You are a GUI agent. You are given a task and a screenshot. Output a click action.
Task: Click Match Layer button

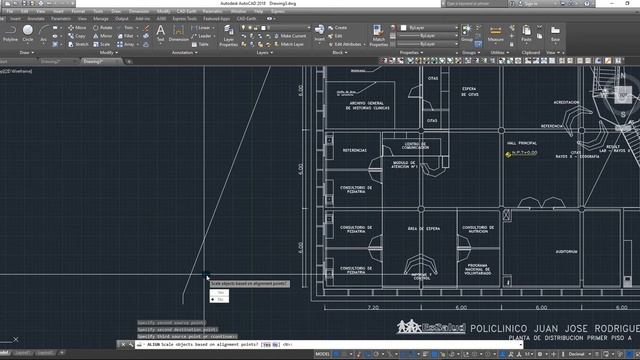[289, 44]
